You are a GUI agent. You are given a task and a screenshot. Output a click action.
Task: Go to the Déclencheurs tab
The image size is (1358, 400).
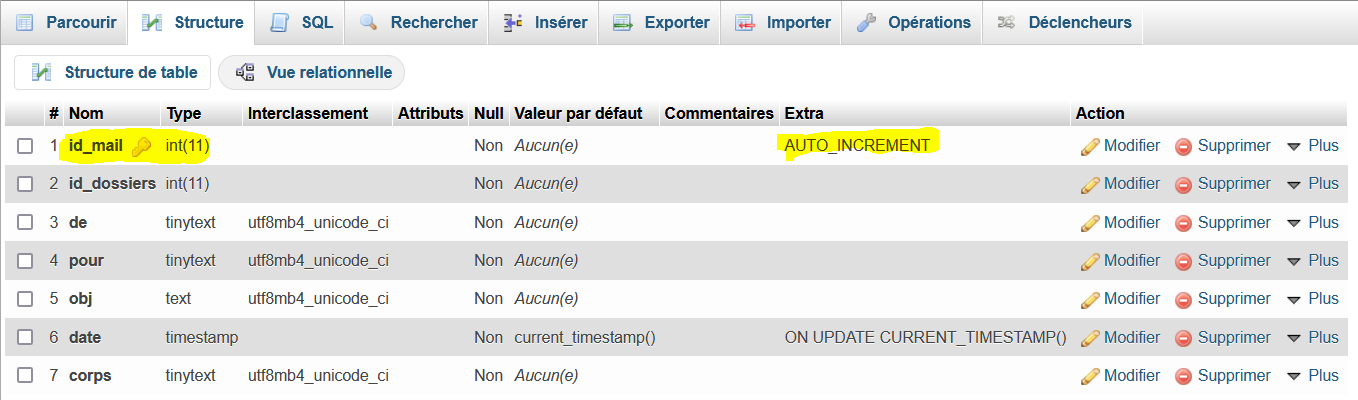1064,22
